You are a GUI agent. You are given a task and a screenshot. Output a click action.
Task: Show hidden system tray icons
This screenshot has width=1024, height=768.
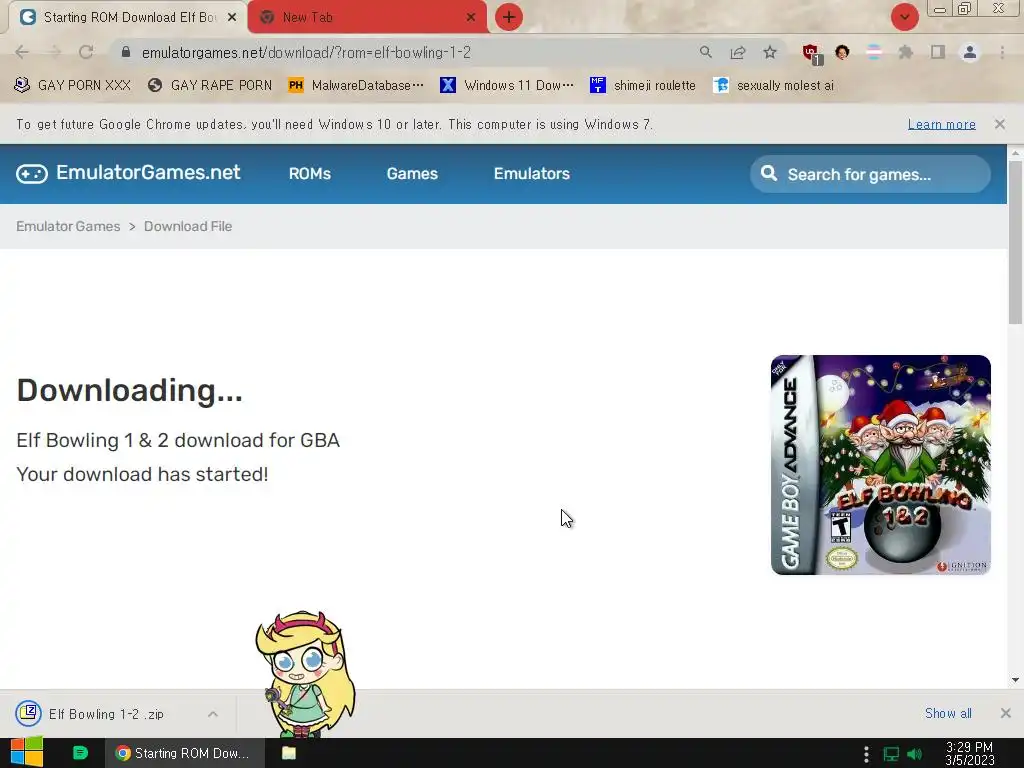[867, 754]
